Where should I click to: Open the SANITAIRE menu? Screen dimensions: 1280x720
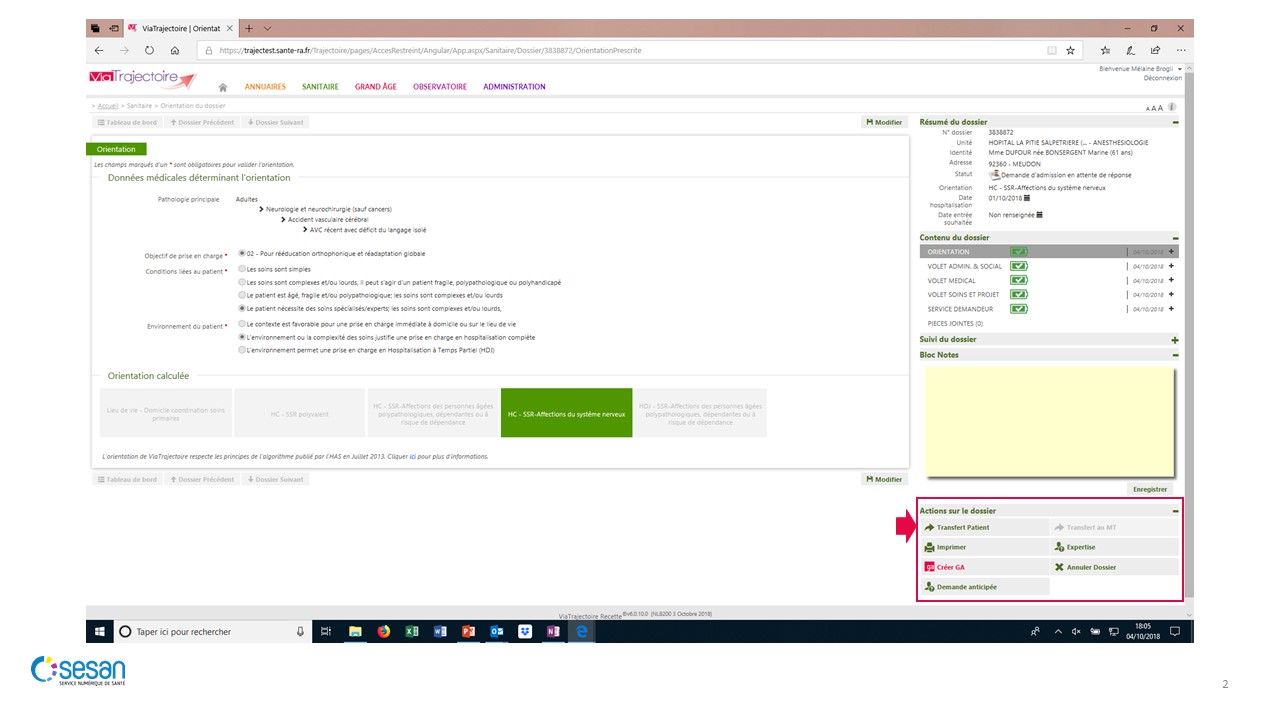pos(320,87)
